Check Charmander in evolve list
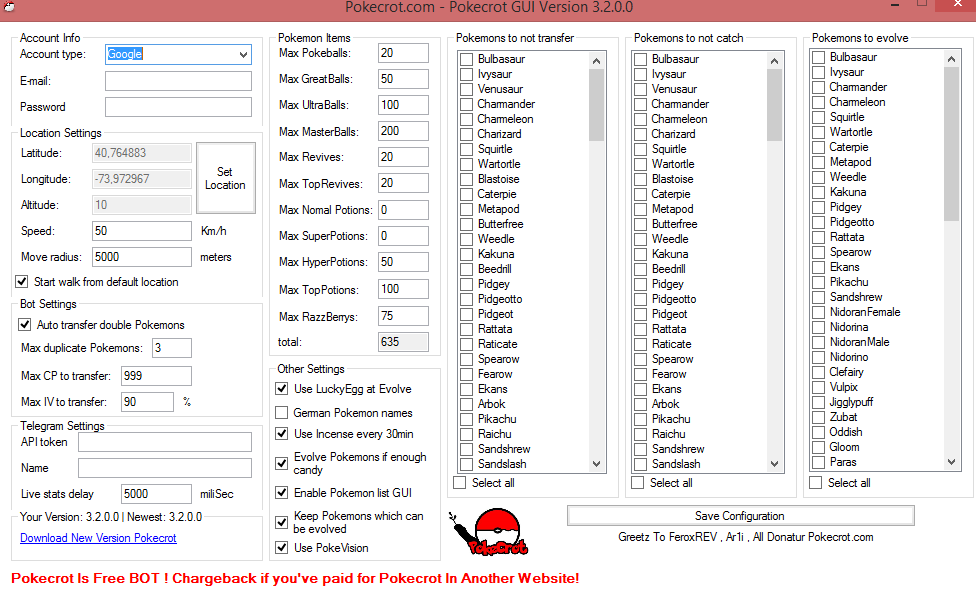 tap(819, 87)
